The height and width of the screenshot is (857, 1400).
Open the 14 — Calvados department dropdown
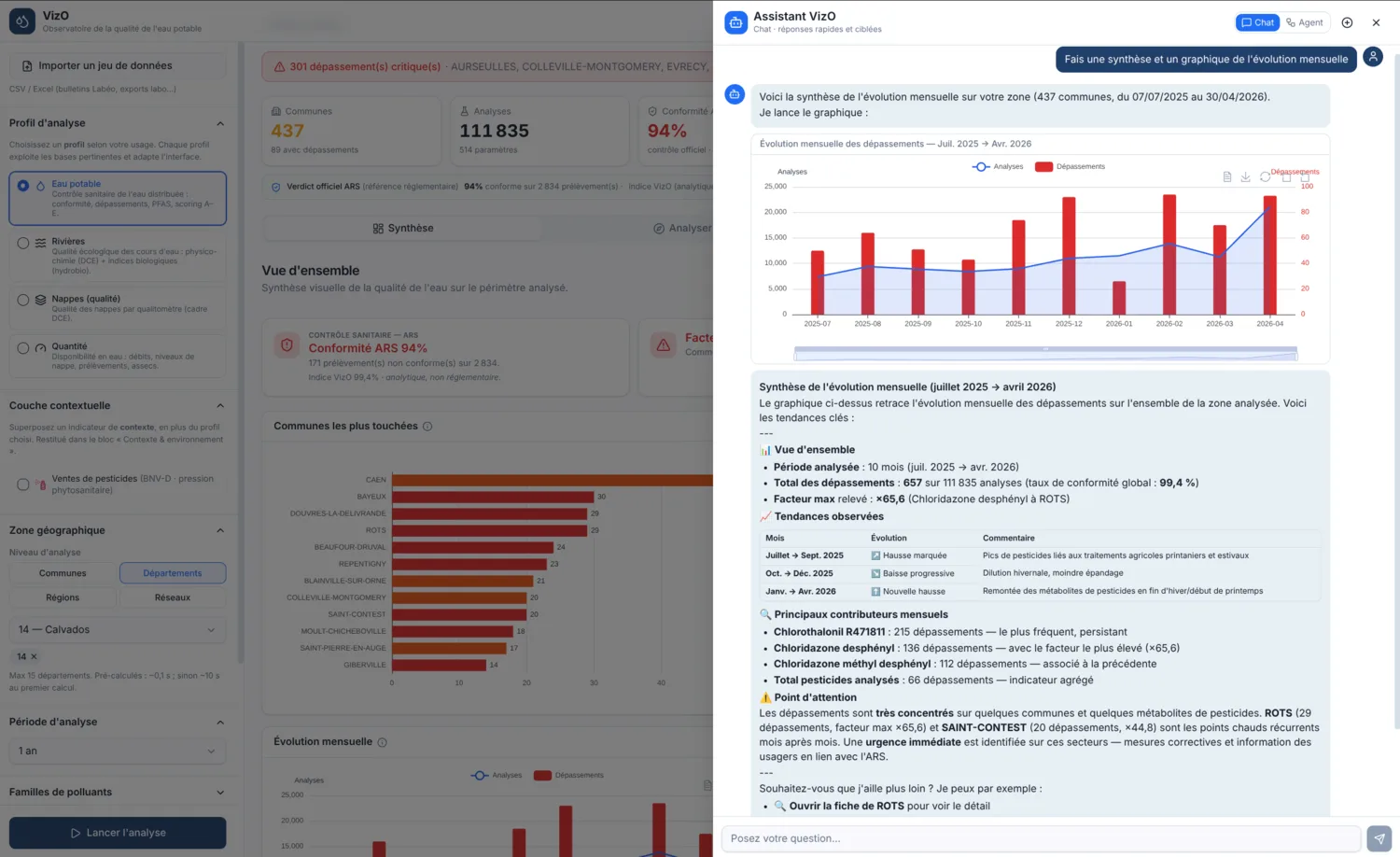tap(118, 629)
